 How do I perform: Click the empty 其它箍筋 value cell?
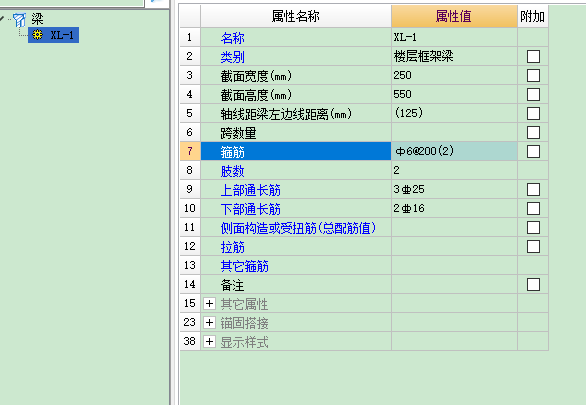tap(454, 266)
